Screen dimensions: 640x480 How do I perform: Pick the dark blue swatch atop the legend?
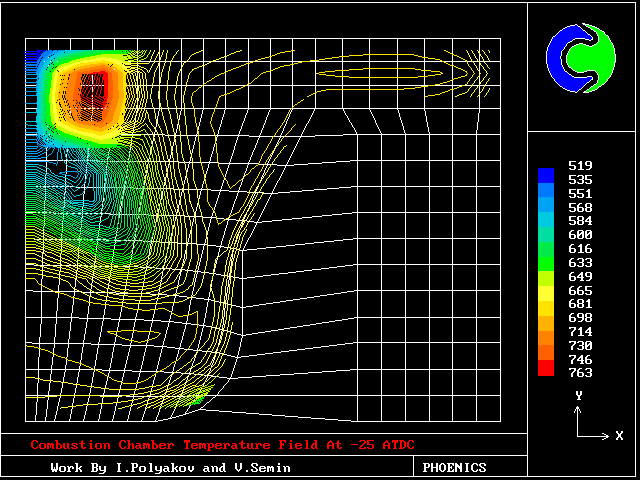(x=545, y=176)
